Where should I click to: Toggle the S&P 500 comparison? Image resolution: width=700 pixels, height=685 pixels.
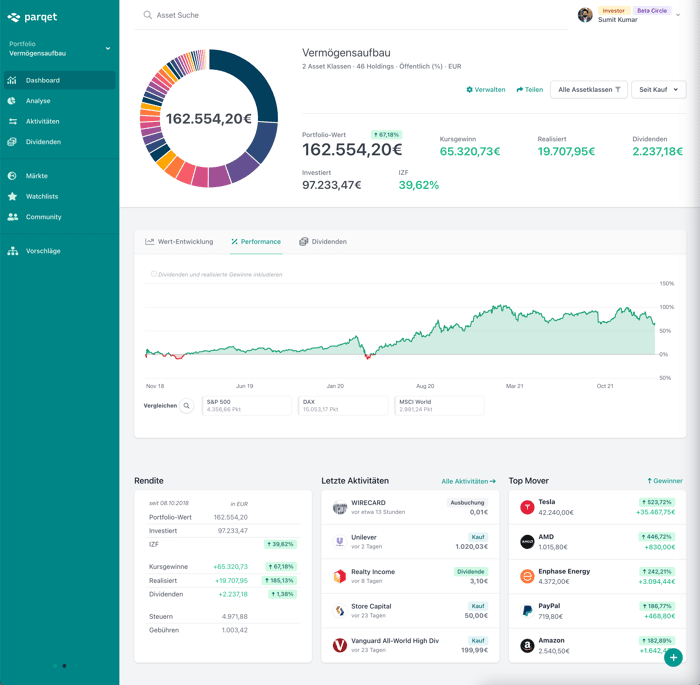[247, 405]
